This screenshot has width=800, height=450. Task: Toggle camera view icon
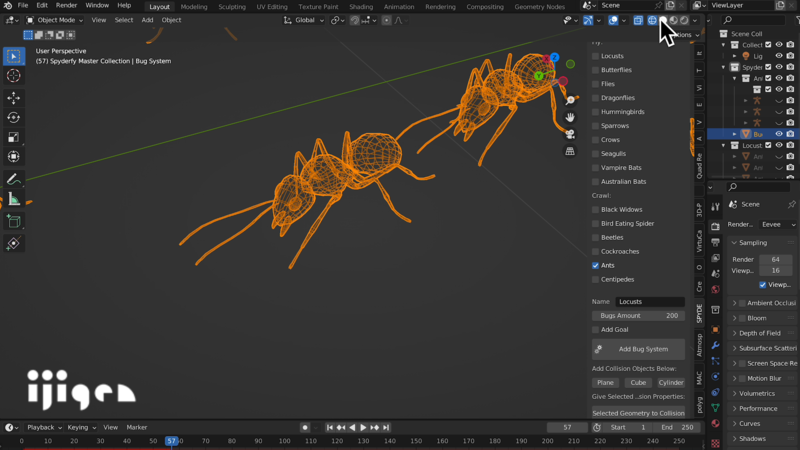coord(570,134)
